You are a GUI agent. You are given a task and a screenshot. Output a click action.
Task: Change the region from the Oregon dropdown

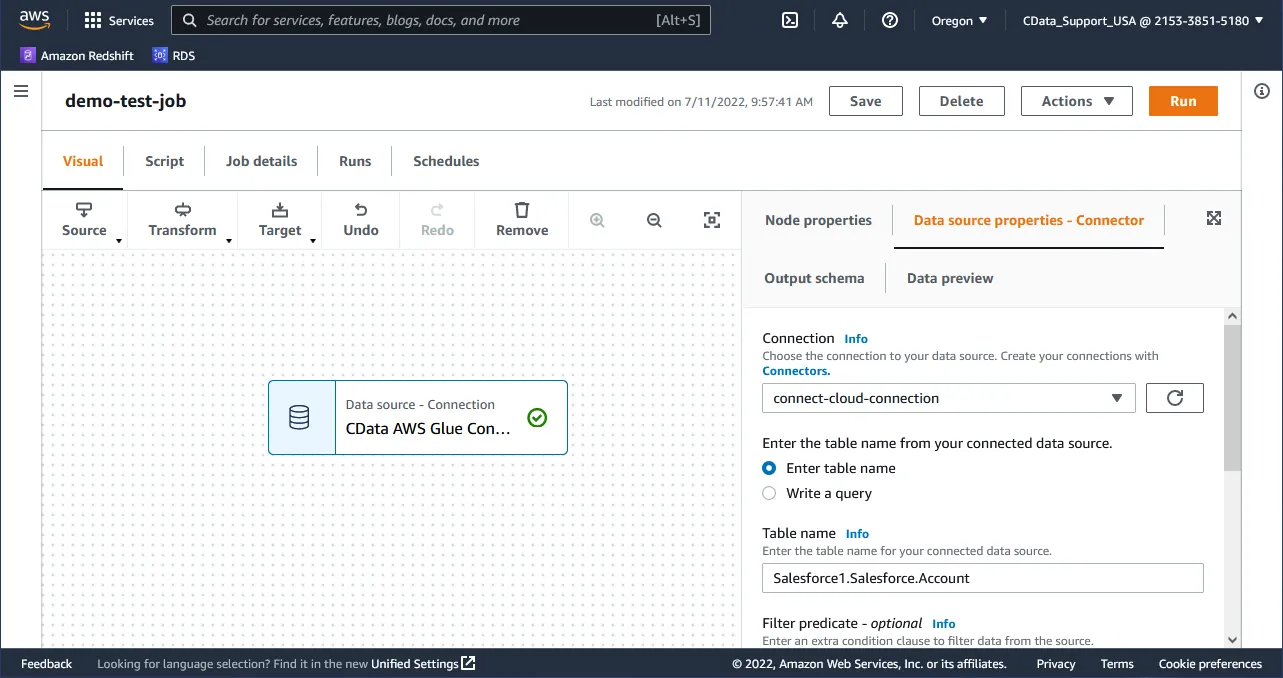958,19
